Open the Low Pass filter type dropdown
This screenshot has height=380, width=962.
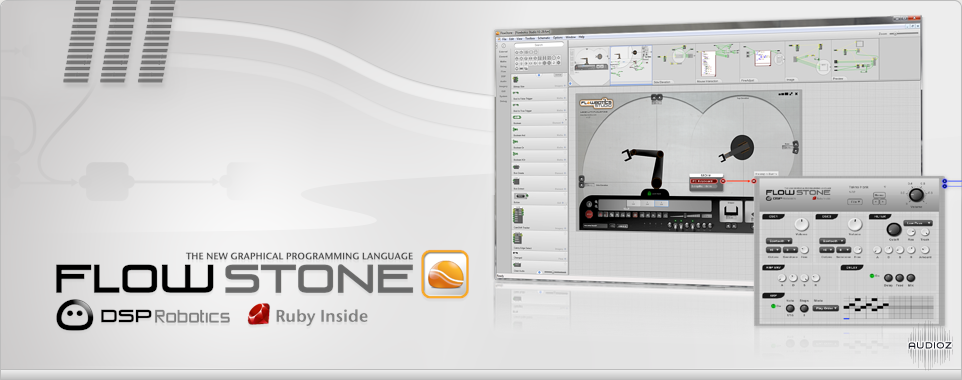point(918,223)
